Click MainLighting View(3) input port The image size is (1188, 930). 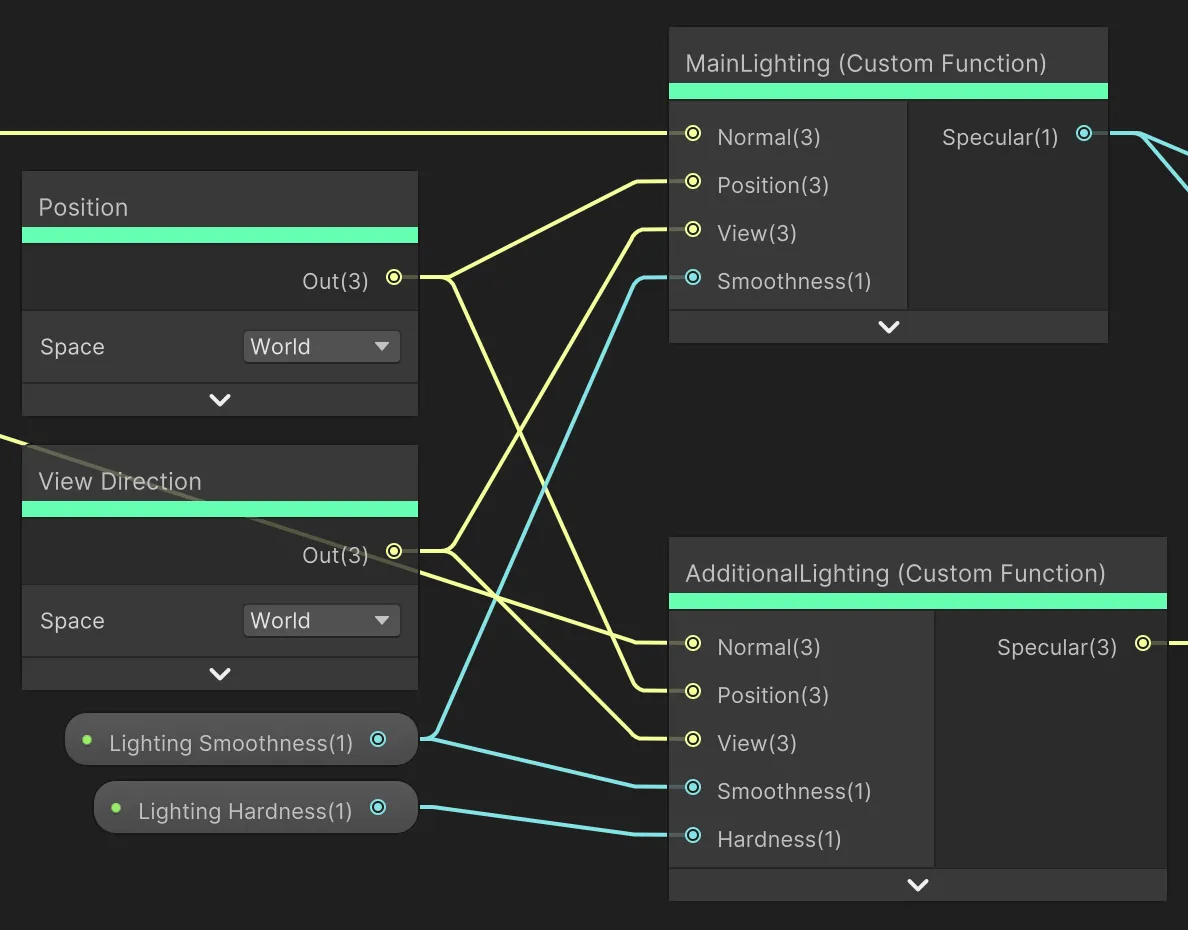(692, 230)
